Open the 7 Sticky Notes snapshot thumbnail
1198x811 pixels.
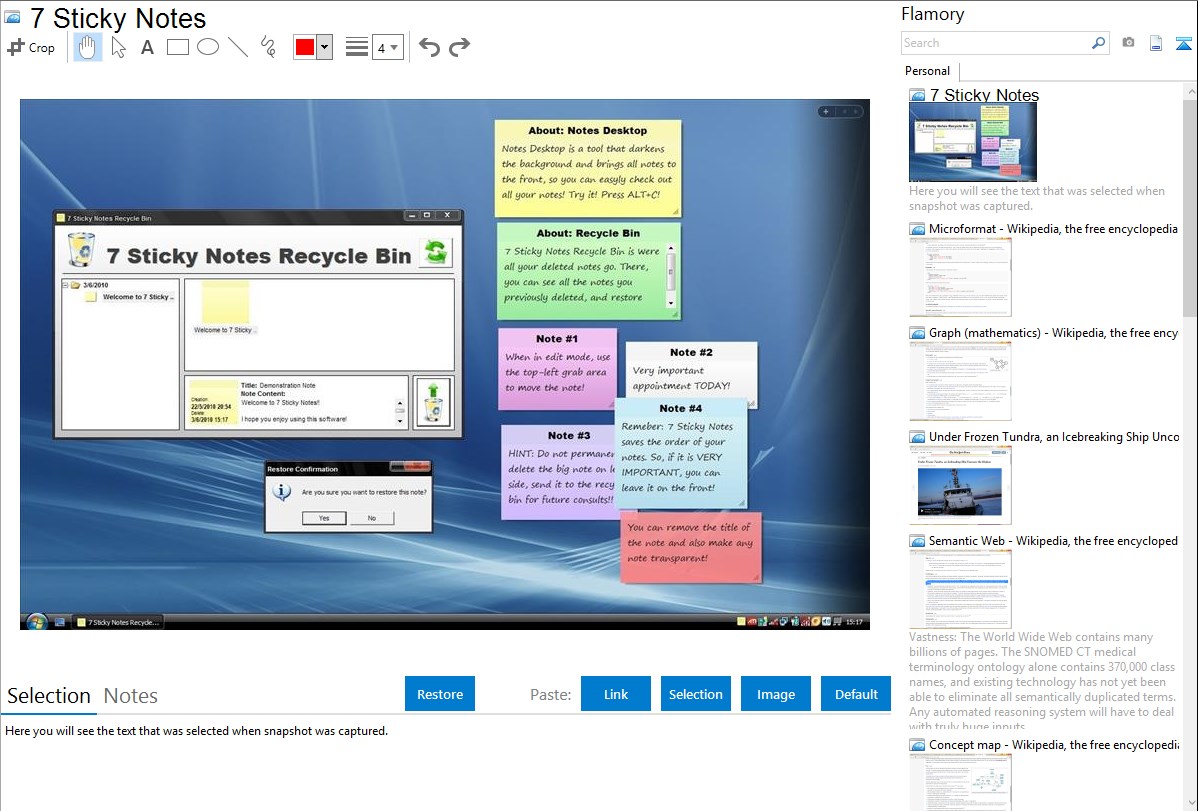point(973,142)
